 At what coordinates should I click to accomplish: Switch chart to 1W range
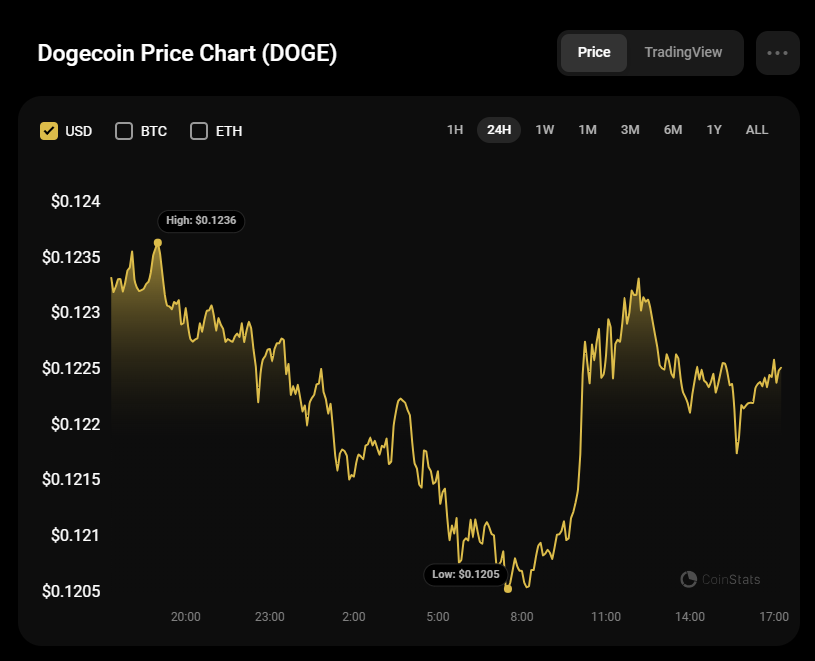click(x=545, y=130)
